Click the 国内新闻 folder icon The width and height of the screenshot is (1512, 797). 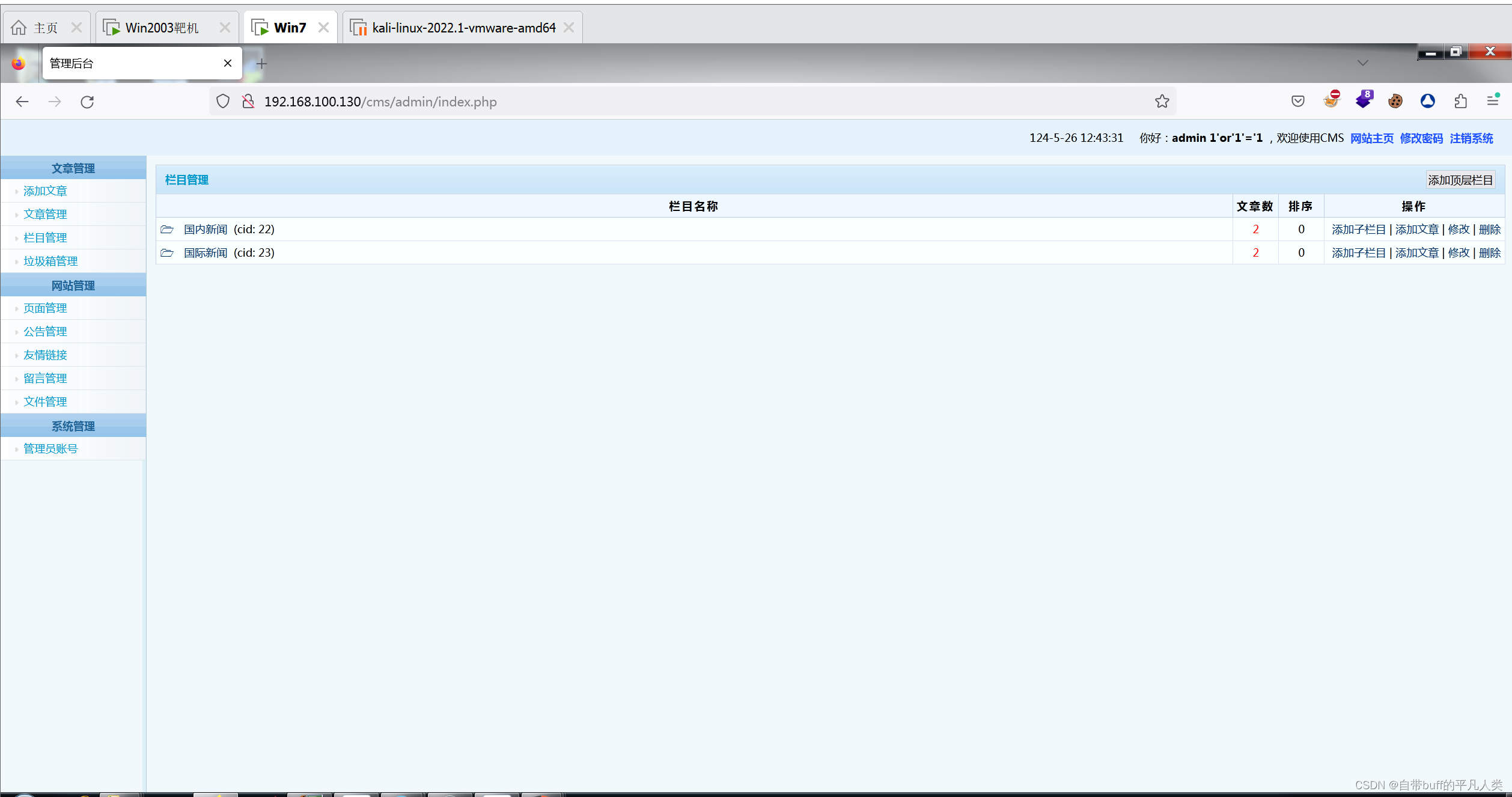(x=167, y=229)
